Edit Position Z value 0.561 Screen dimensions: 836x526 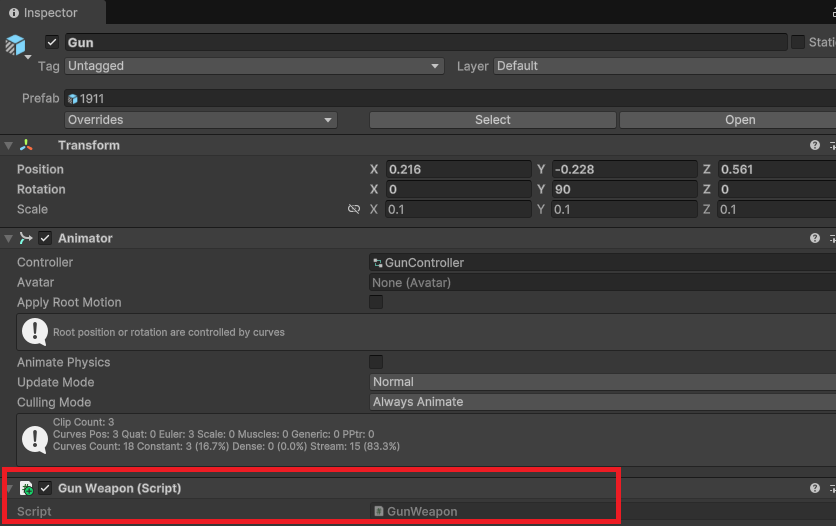pyautogui.click(x=777, y=169)
